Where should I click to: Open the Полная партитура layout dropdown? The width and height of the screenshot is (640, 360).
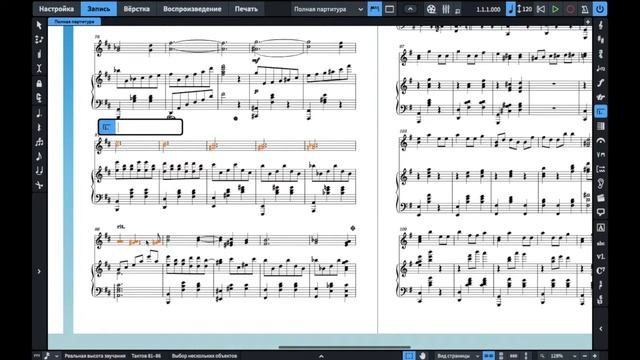click(x=328, y=9)
